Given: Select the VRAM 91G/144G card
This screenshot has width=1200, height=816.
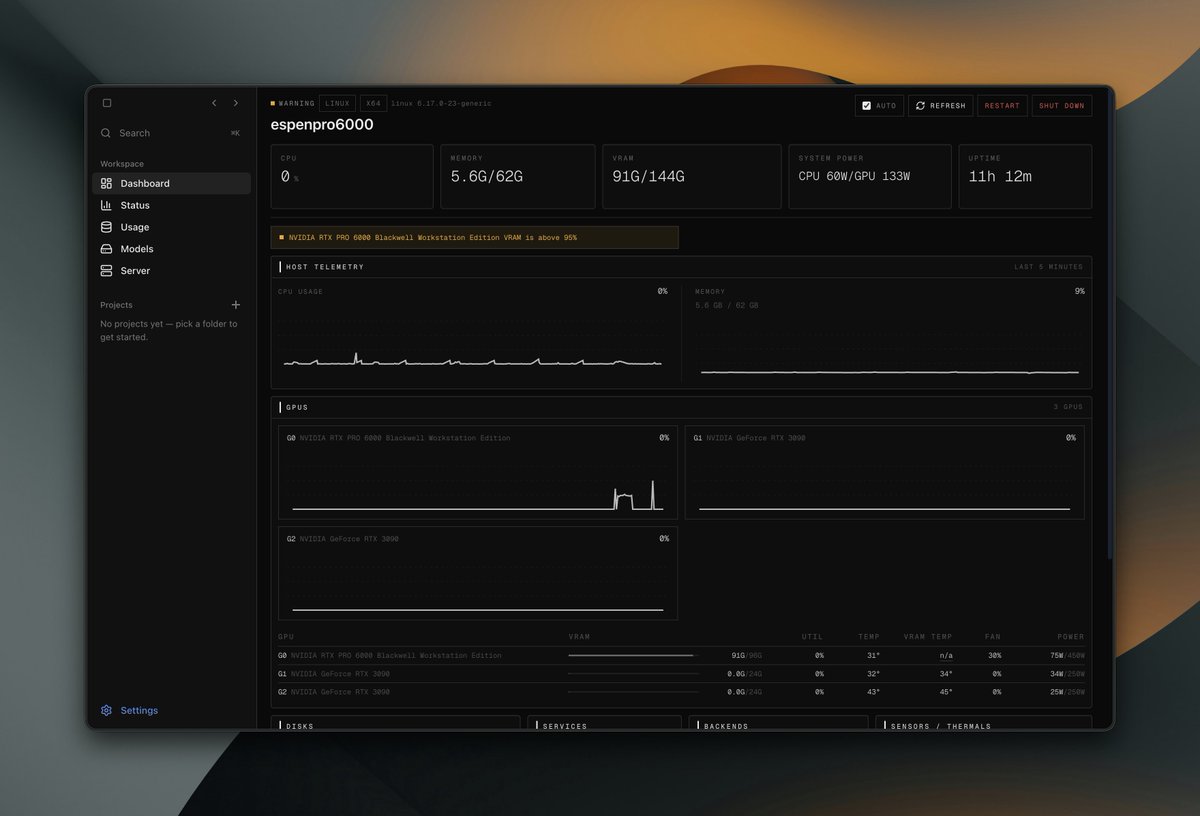Looking at the screenshot, I should (x=692, y=176).
